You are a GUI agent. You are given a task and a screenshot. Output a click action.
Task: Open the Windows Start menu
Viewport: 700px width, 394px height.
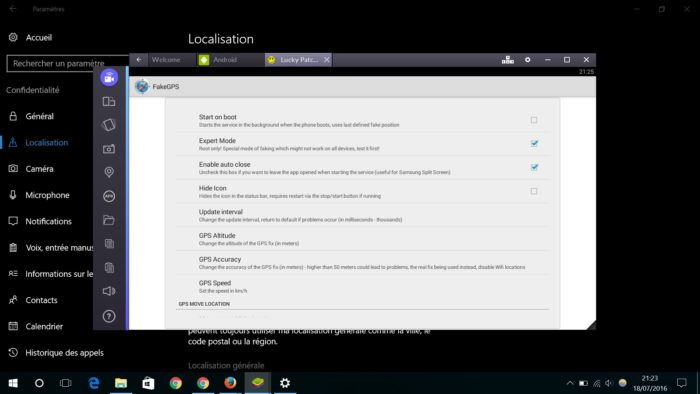coord(13,383)
